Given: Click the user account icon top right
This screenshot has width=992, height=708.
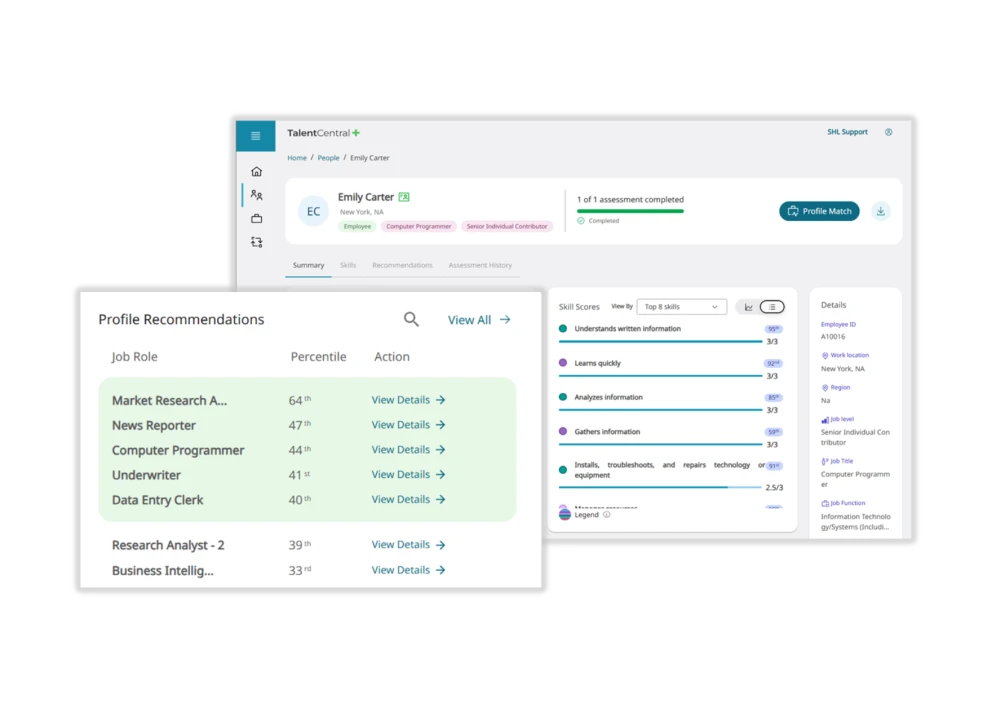Looking at the screenshot, I should [888, 132].
